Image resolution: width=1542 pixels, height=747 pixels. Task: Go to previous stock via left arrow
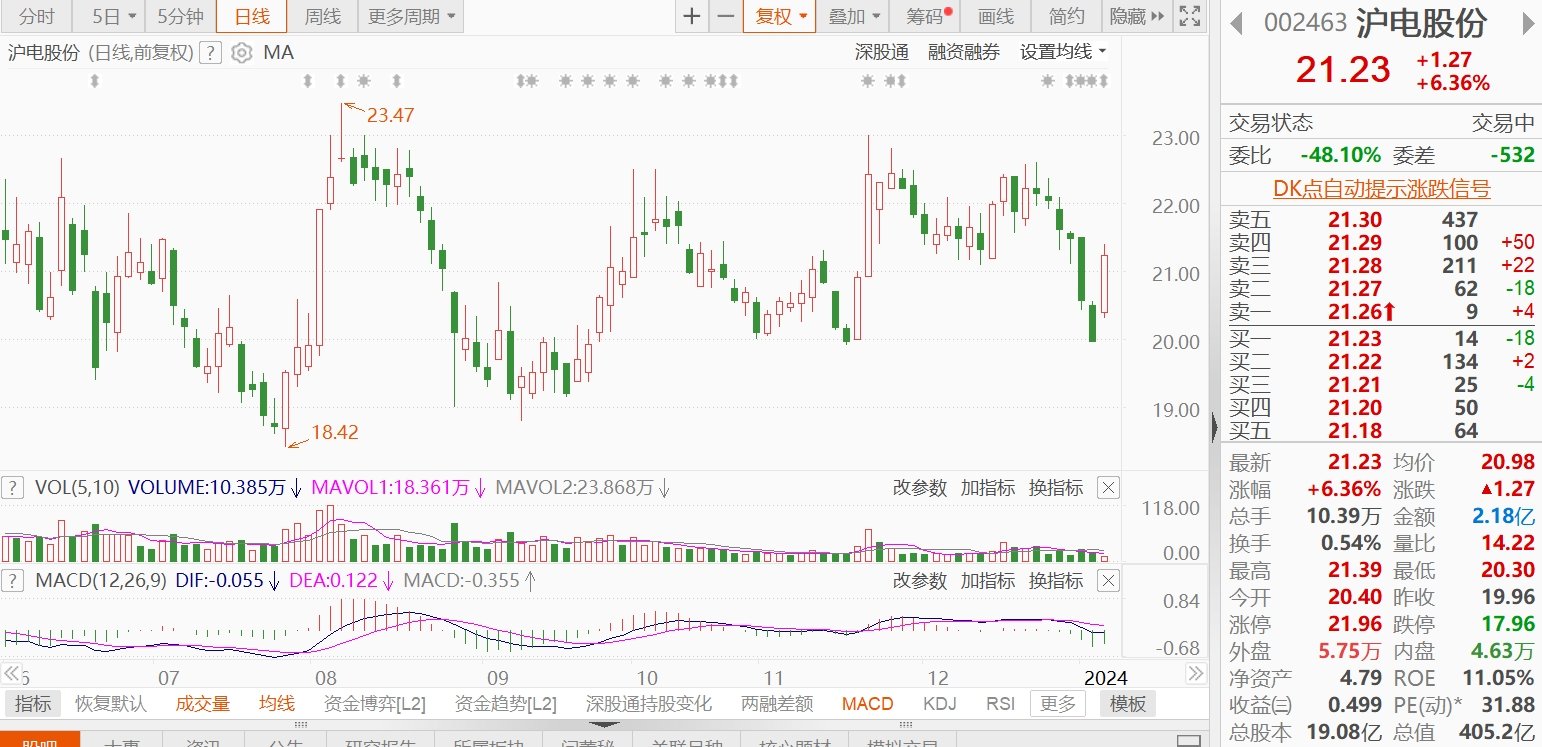(1237, 22)
